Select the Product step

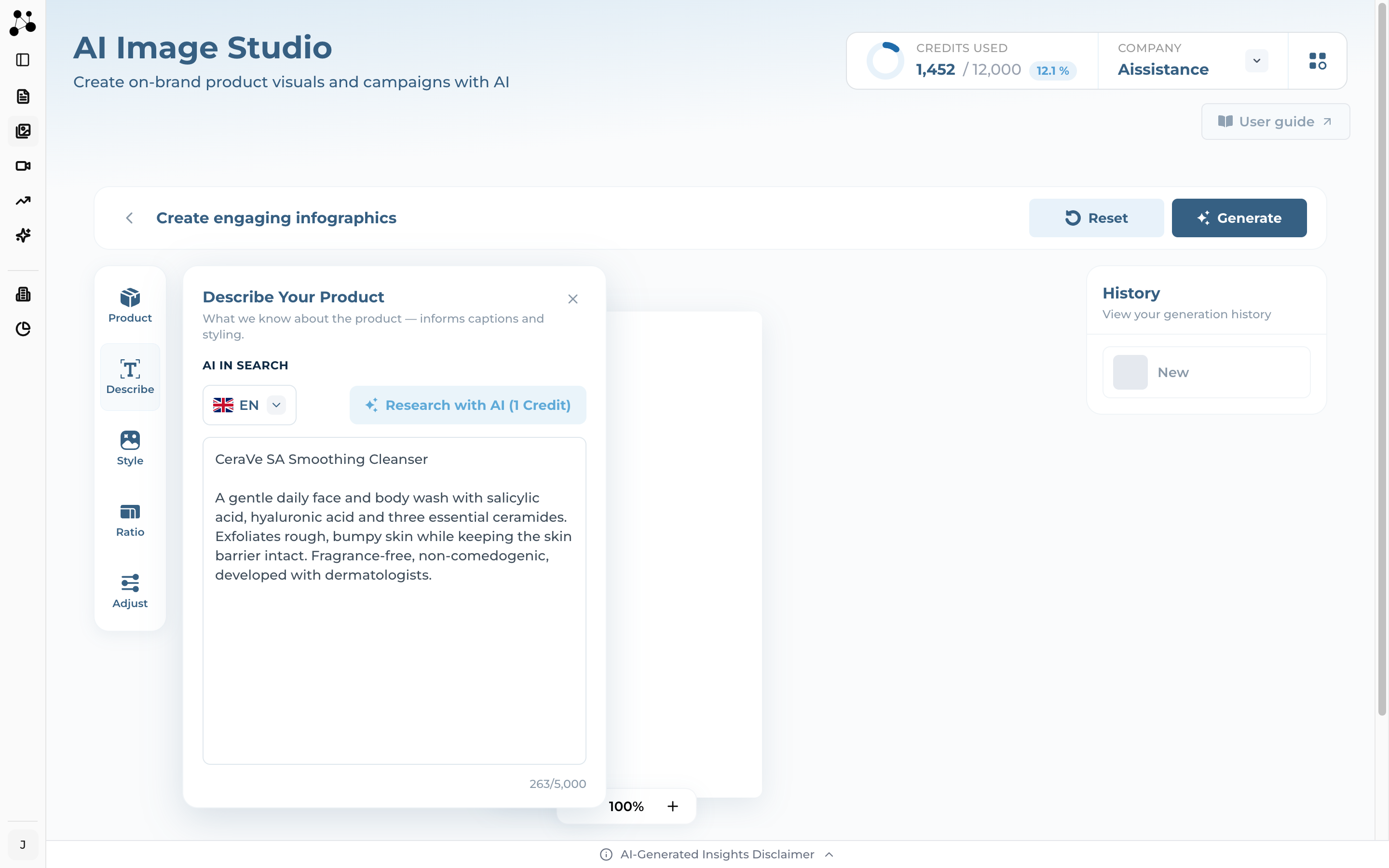[130, 305]
